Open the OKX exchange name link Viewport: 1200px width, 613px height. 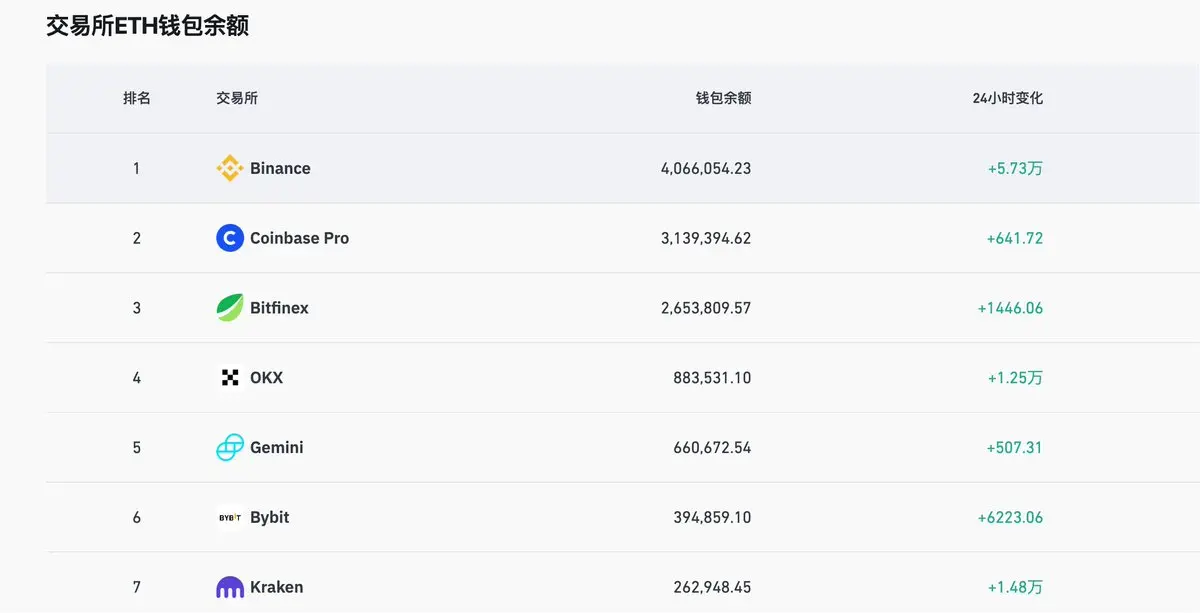(x=266, y=378)
